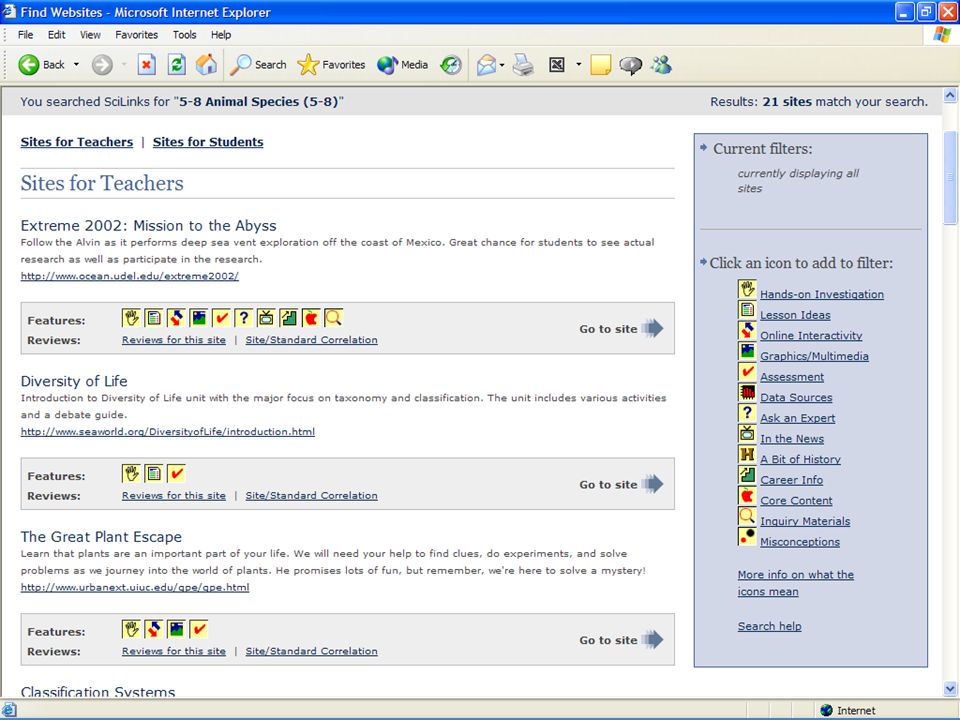Viewport: 960px width, 720px height.
Task: Add the Inquiry Materials magnifier icon
Action: [x=747, y=516]
